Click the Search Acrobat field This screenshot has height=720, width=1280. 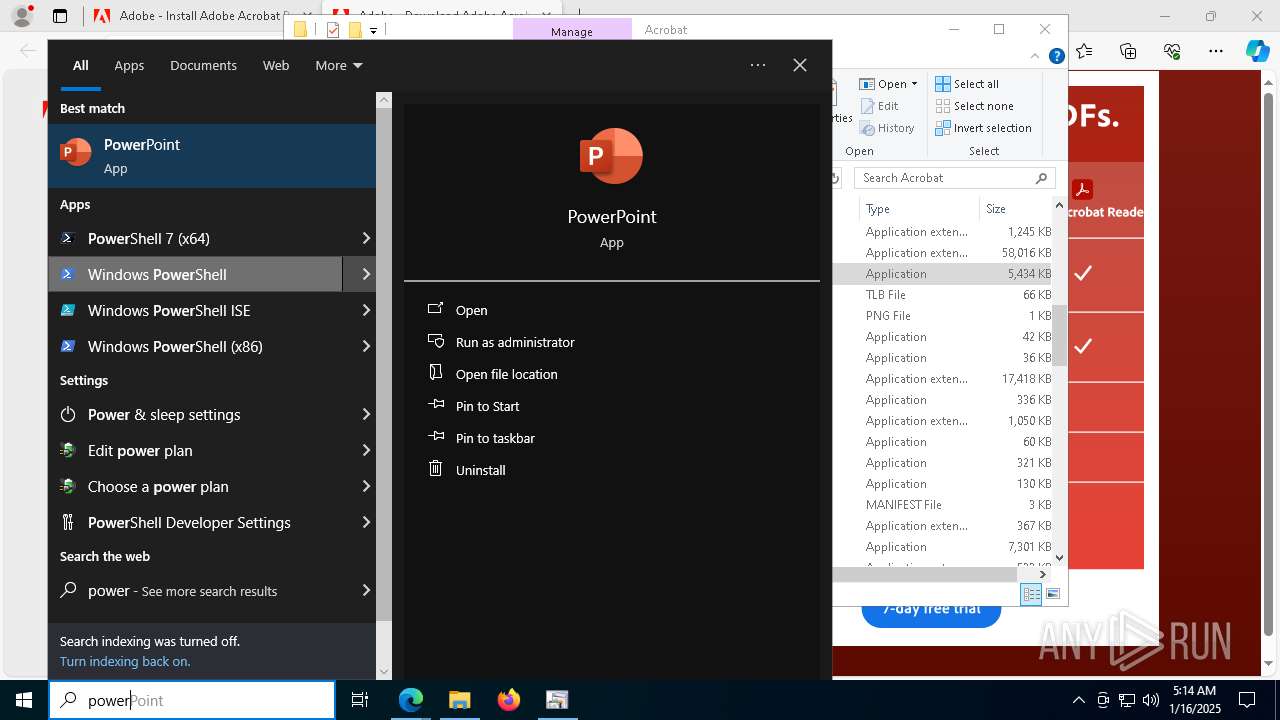(x=955, y=178)
